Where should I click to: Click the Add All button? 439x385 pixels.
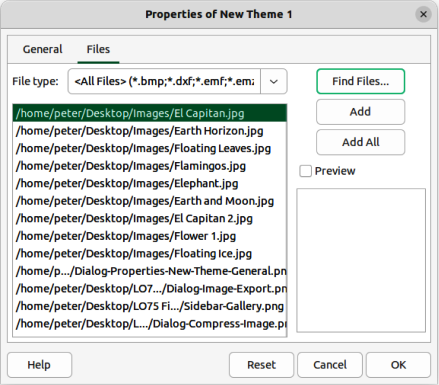(x=360, y=142)
